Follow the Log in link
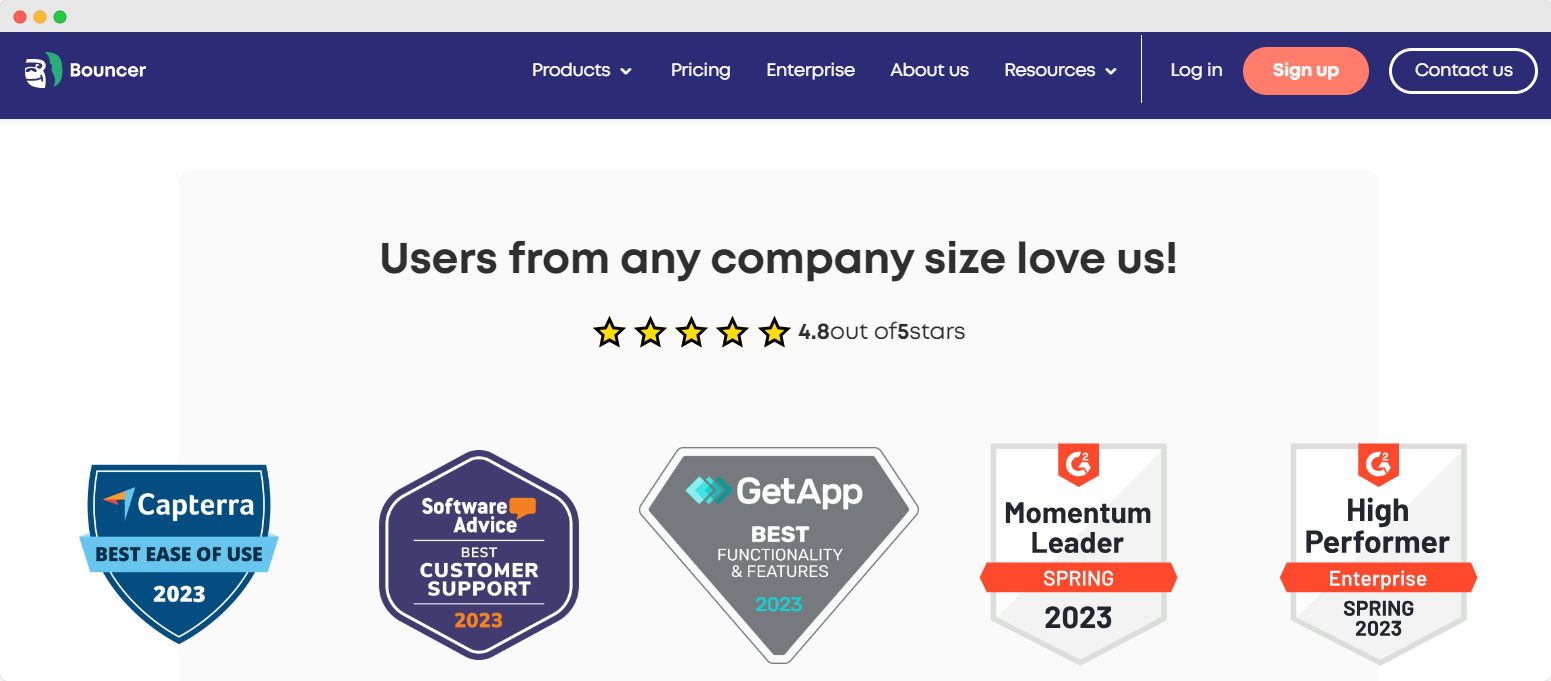The height and width of the screenshot is (681, 1551). (1196, 70)
